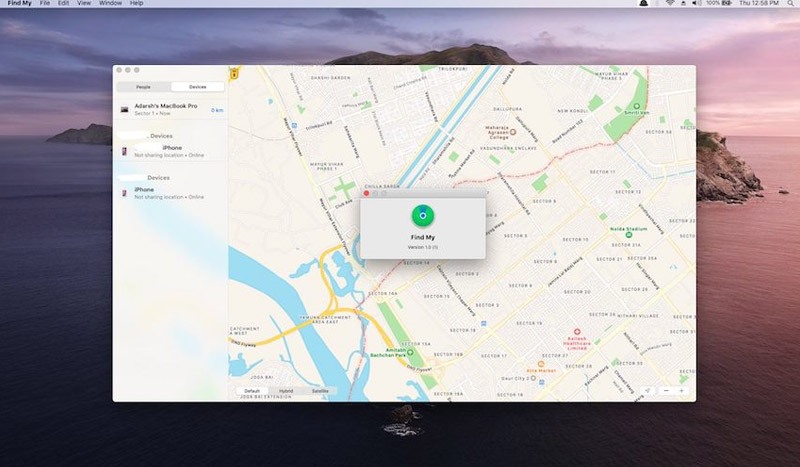Select Default map view
This screenshot has width=800, height=467.
click(252, 391)
